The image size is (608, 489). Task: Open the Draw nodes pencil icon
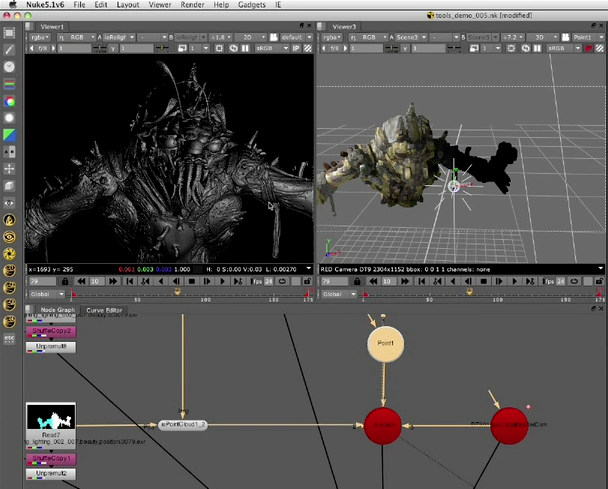coord(9,50)
